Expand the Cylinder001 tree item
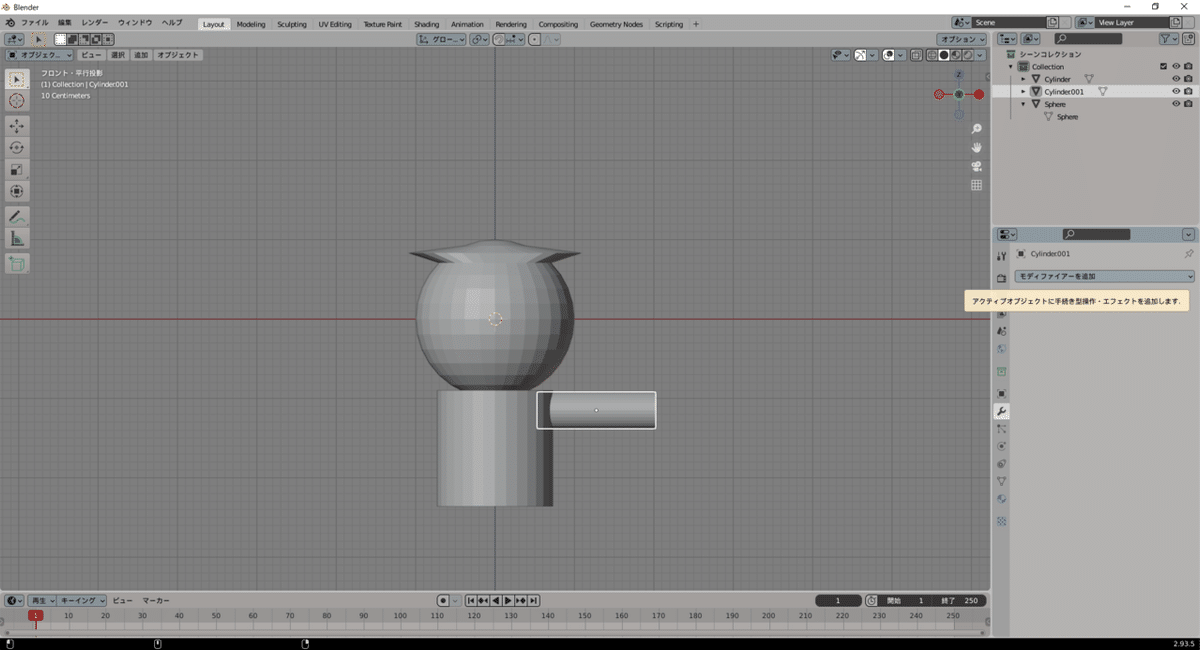This screenshot has height=650, width=1200. (1023, 91)
